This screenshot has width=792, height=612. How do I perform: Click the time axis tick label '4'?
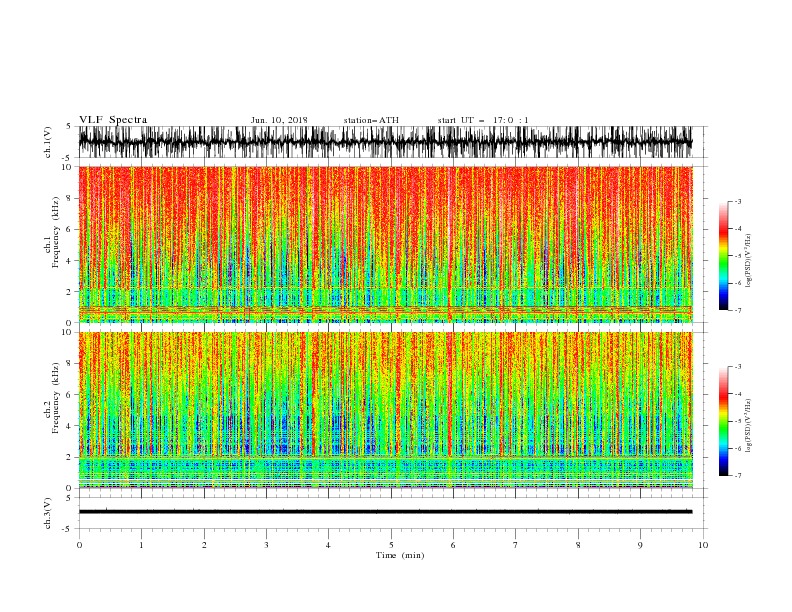coord(329,545)
